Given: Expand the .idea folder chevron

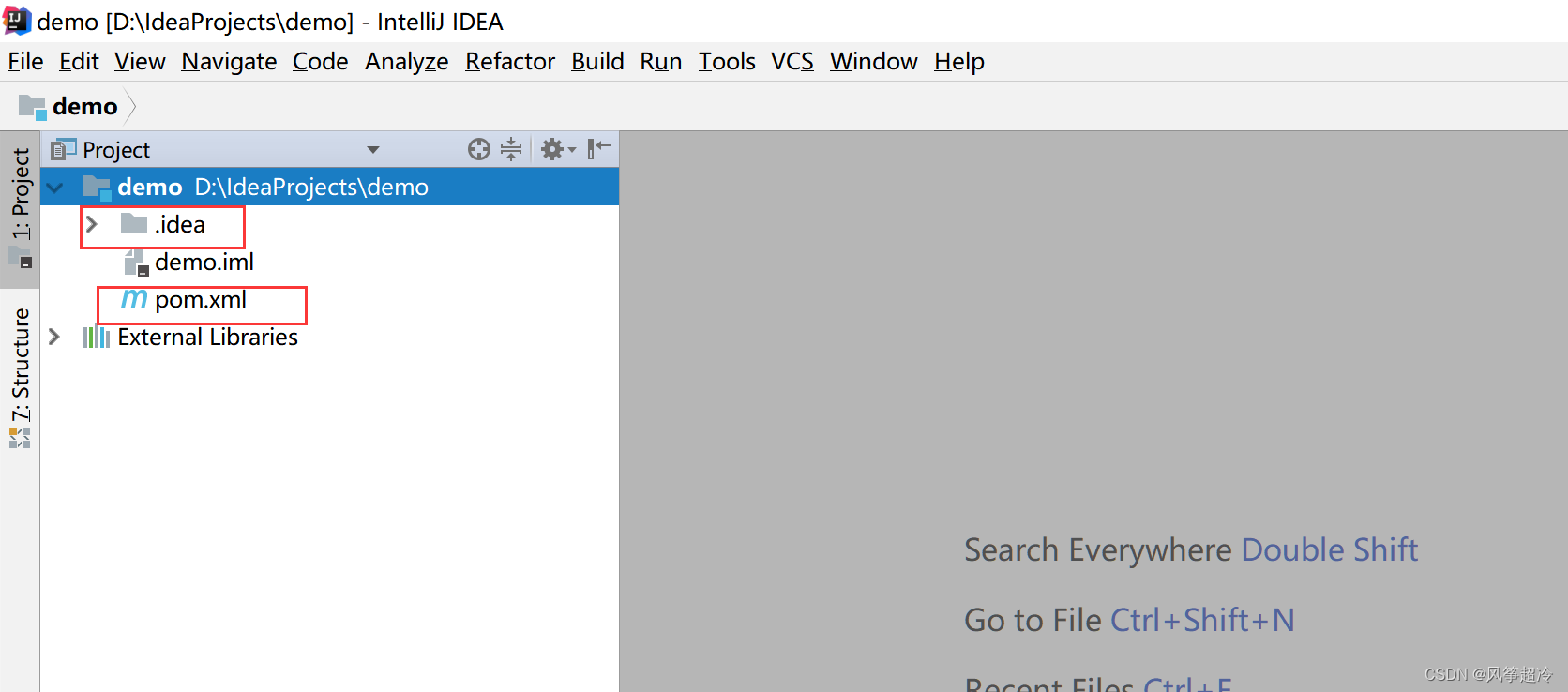Looking at the screenshot, I should point(92,224).
